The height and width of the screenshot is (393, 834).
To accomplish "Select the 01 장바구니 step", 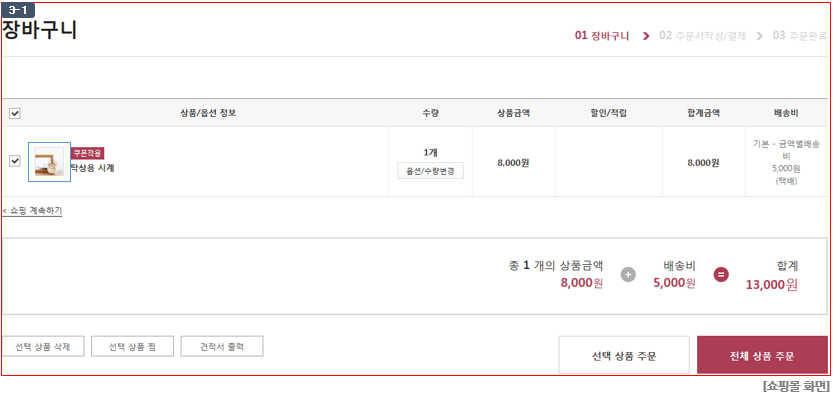I will point(602,36).
